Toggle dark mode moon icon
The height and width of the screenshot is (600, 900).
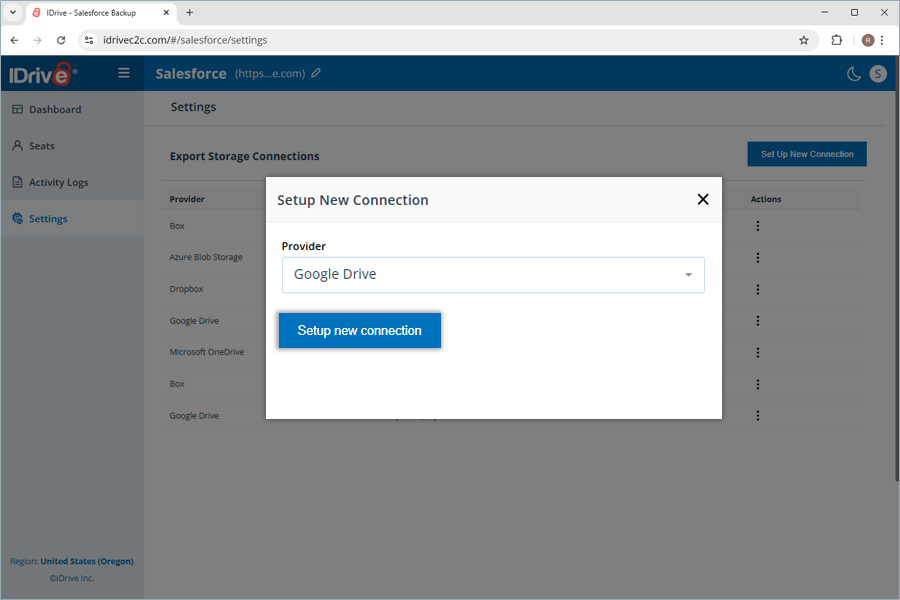(854, 73)
